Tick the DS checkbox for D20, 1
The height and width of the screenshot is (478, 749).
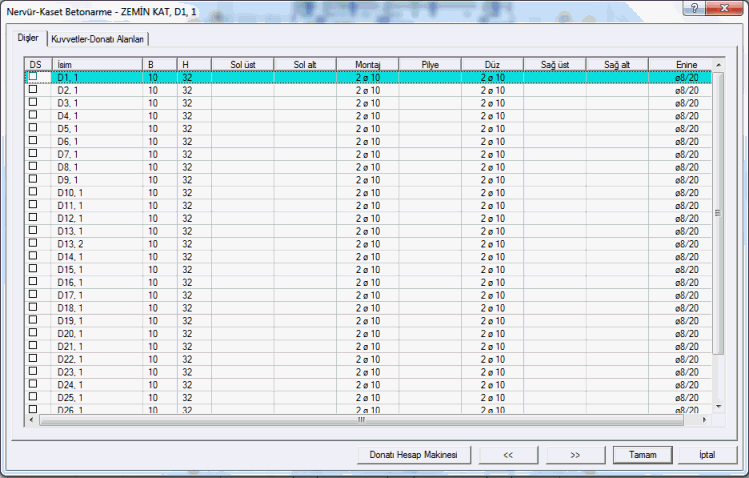(33, 332)
